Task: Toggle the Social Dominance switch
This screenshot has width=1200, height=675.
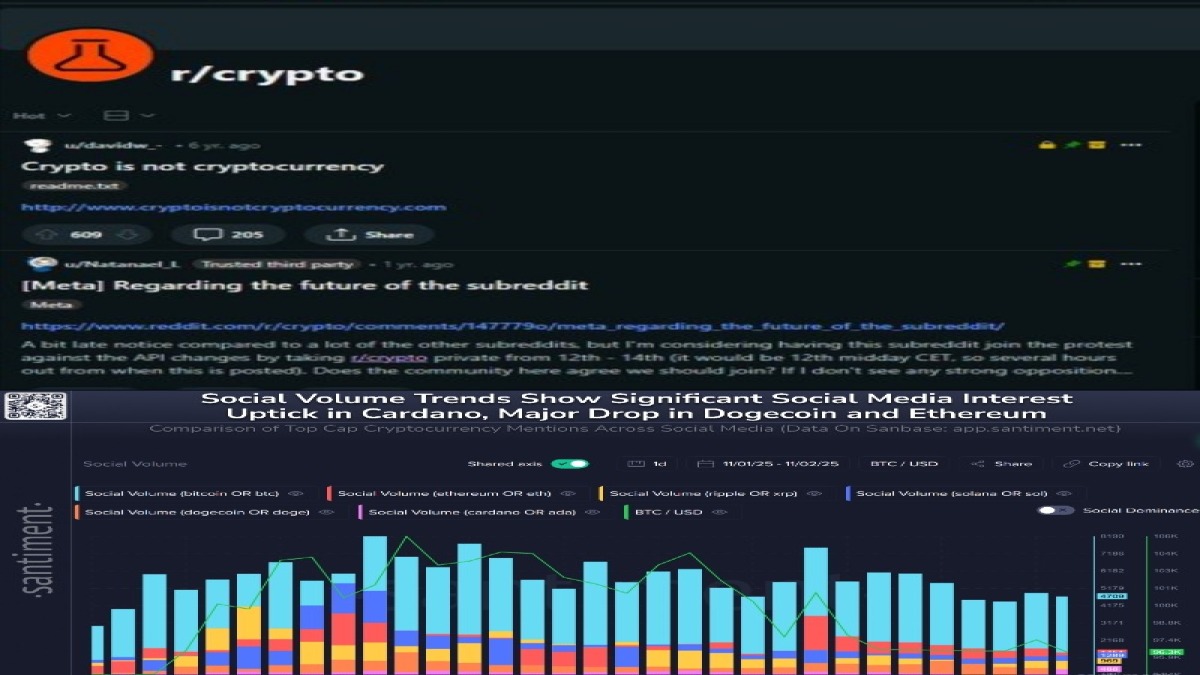Action: 1056,510
